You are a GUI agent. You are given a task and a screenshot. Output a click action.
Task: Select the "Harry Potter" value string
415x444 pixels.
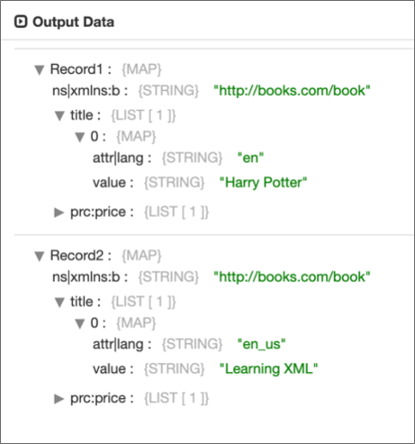263,183
